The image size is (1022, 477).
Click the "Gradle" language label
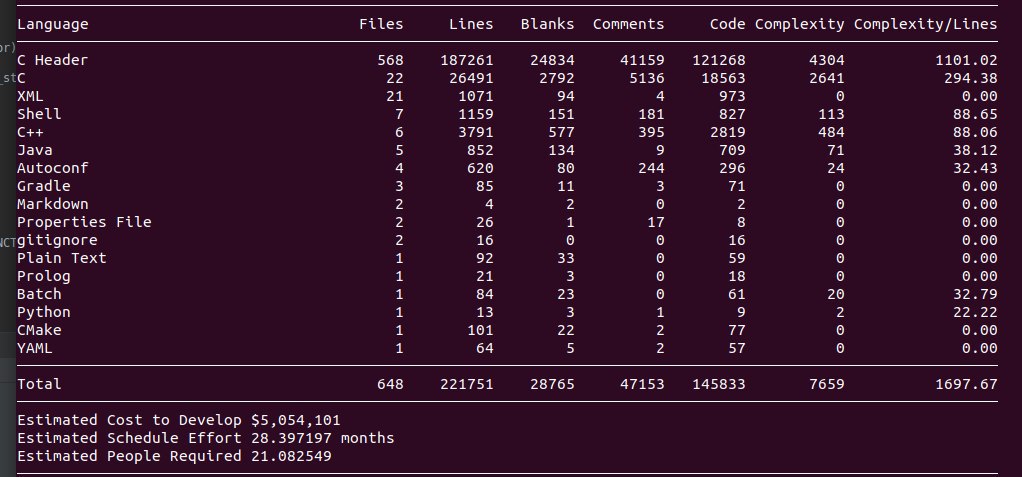43,186
